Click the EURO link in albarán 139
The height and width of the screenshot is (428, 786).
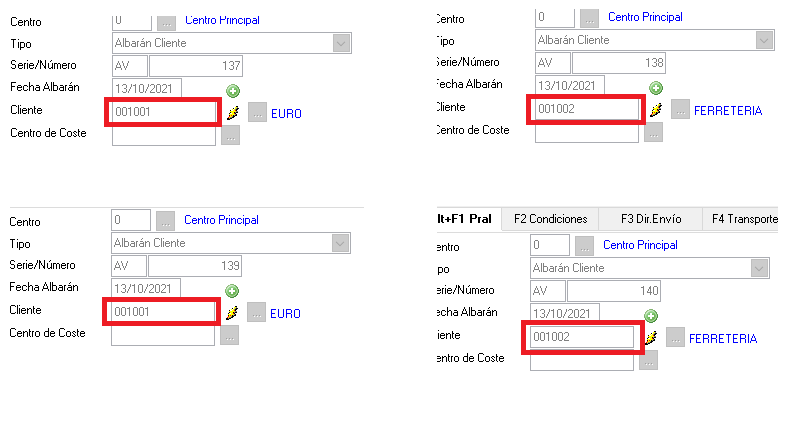285,313
